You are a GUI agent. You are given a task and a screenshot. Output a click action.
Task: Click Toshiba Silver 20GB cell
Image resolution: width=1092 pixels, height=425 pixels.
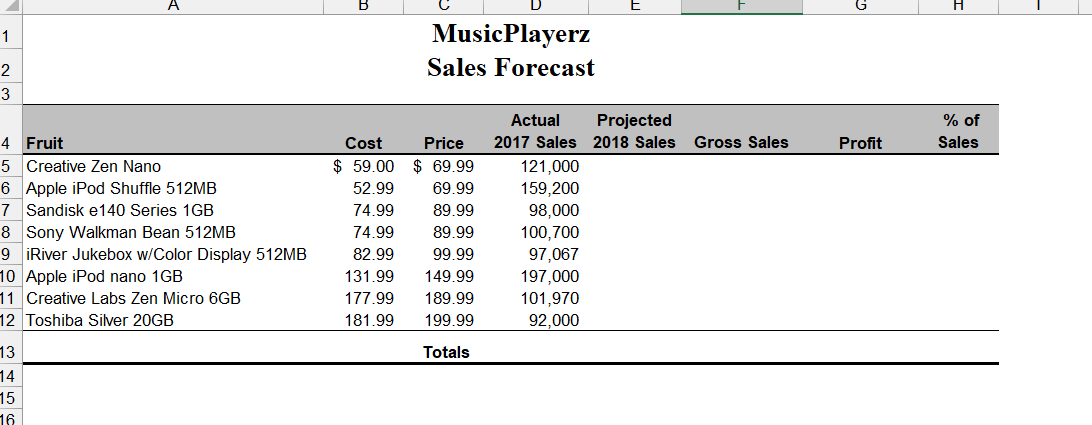tap(173, 320)
